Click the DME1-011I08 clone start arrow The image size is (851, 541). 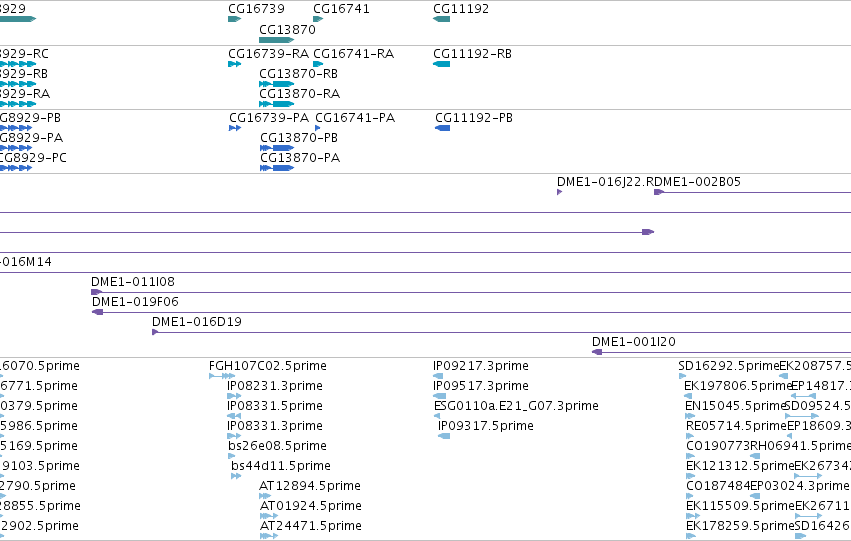pos(97,292)
